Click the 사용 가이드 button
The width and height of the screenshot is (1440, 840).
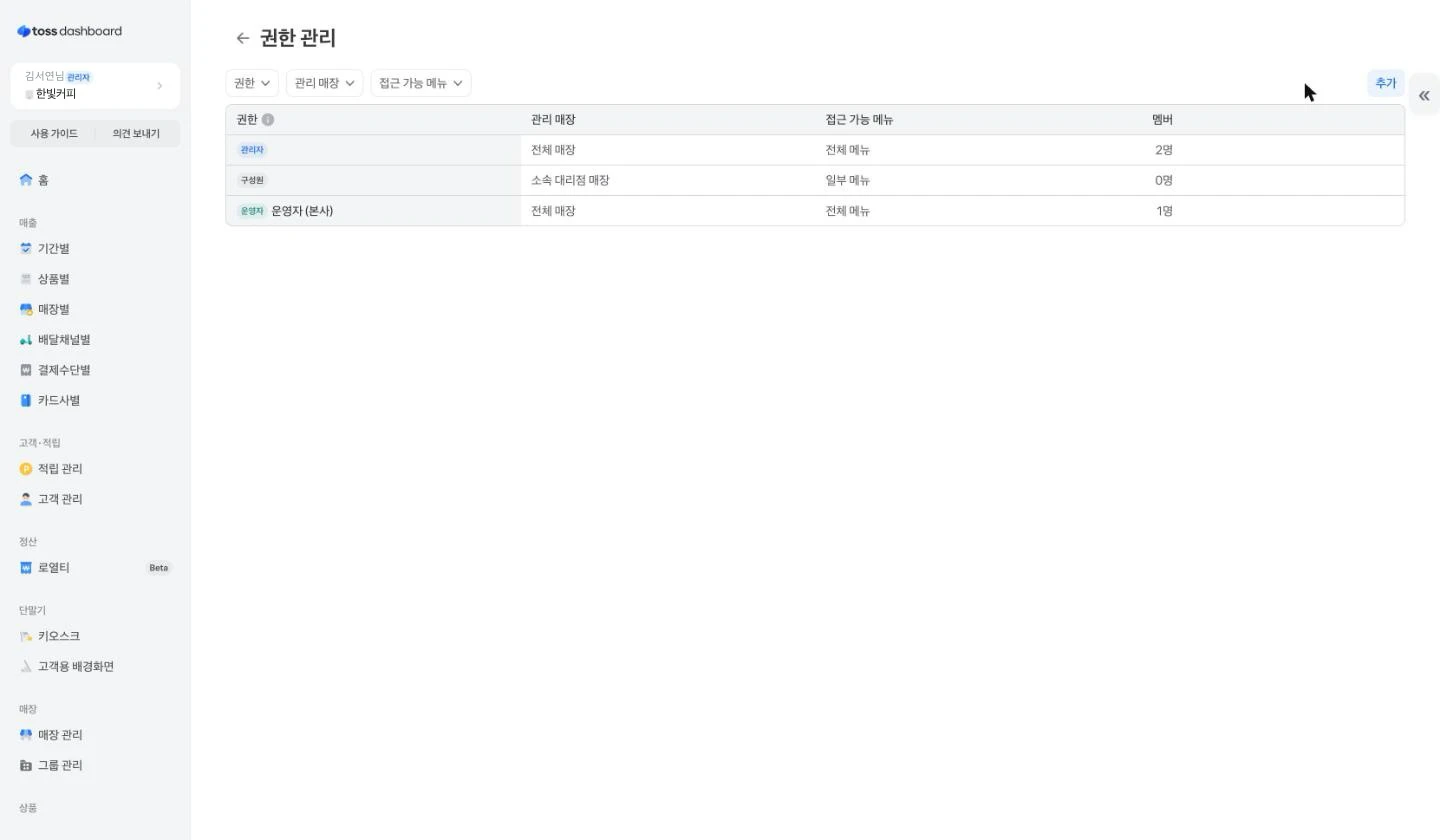[53, 134]
